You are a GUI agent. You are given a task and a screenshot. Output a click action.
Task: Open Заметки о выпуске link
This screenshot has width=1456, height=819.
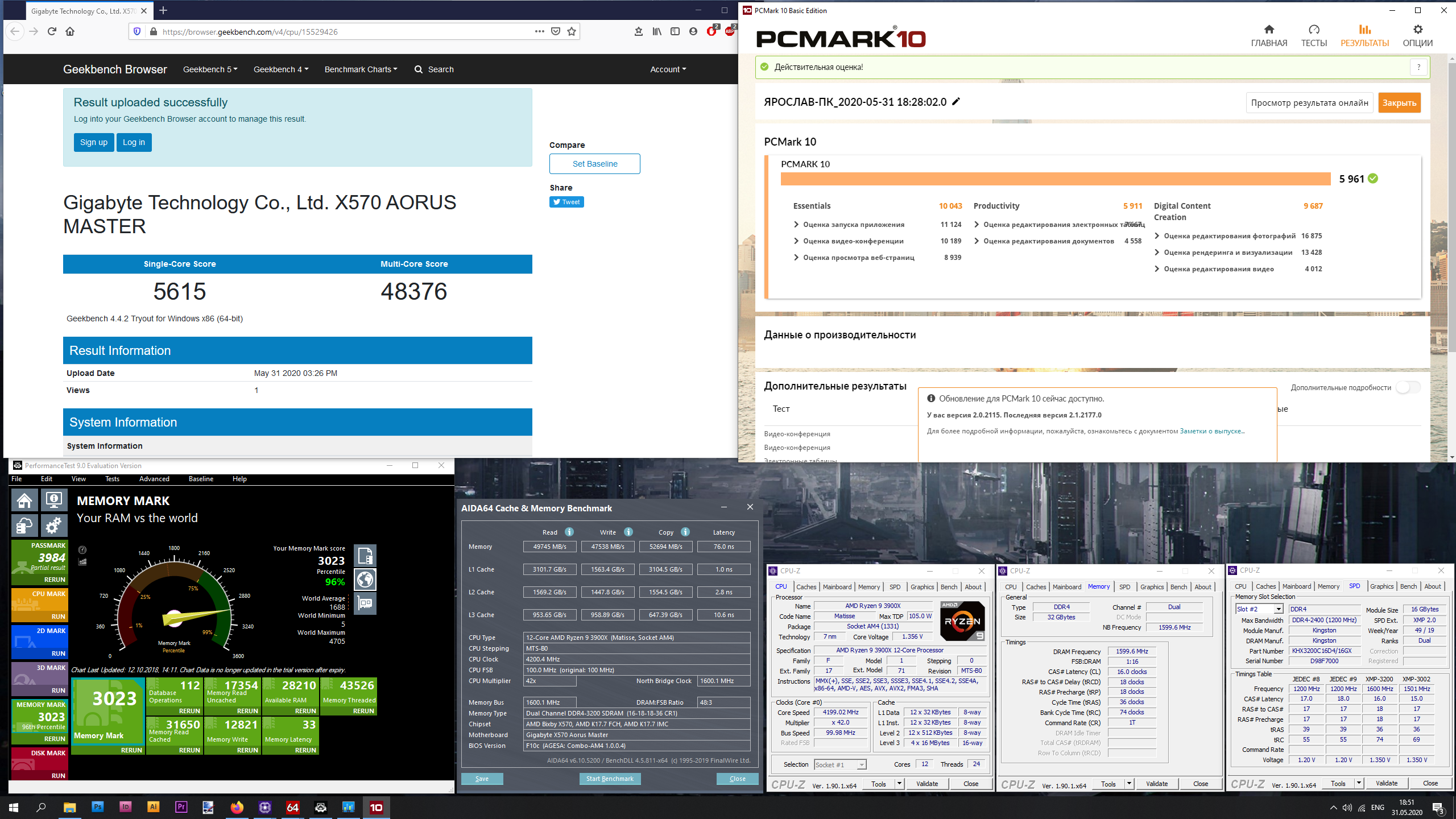click(x=1211, y=431)
